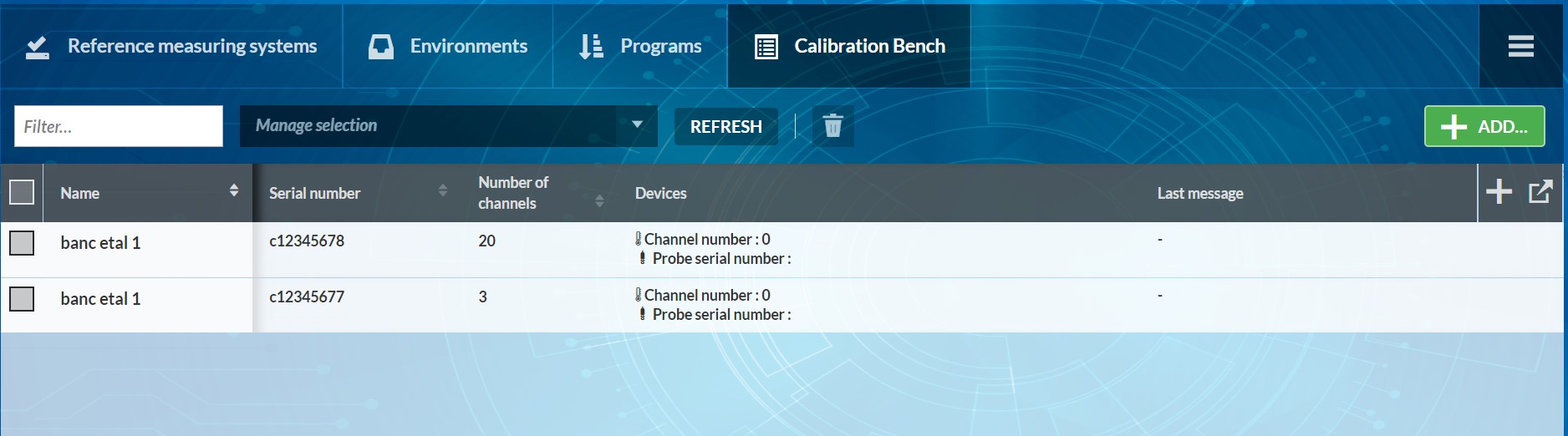This screenshot has width=1568, height=436.
Task: Check the box for serial c12345677 row
Action: [22, 299]
